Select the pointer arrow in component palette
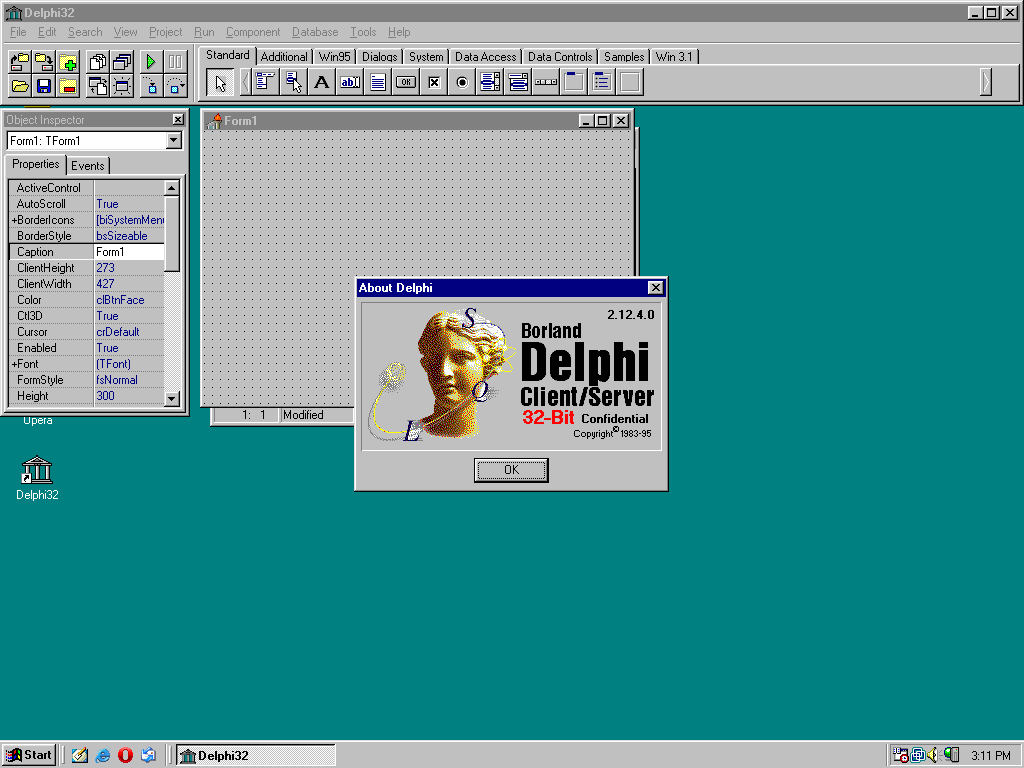This screenshot has height=768, width=1024. pos(220,82)
